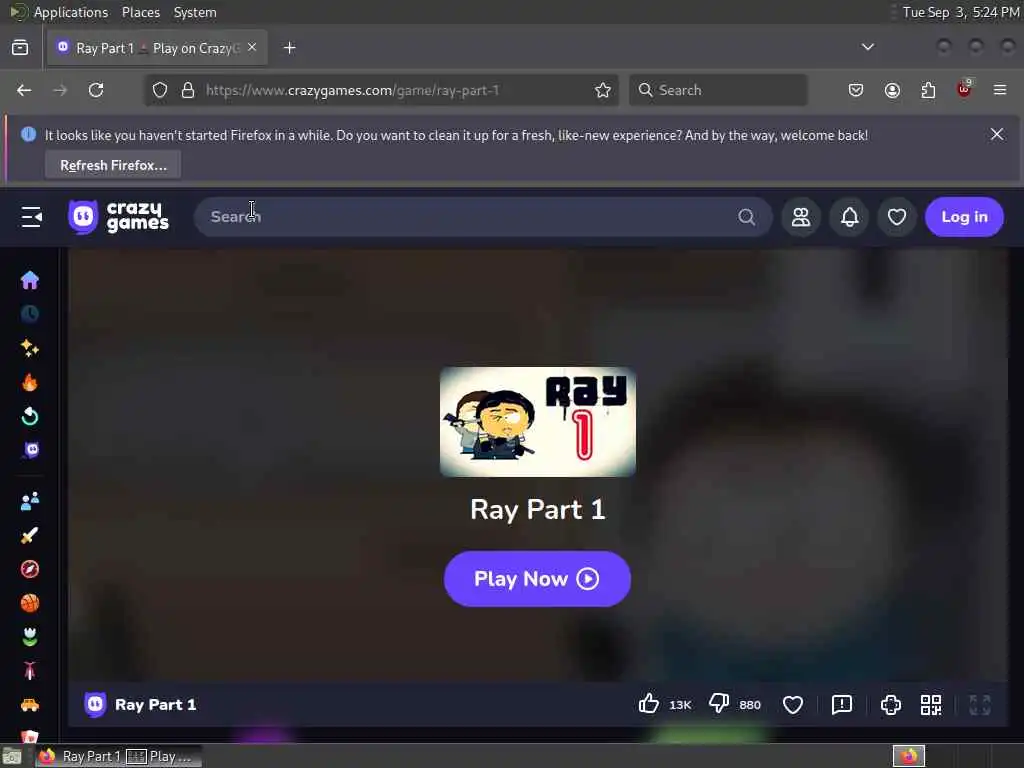This screenshot has width=1024, height=768.
Task: Click the Firefox Search box
Action: [x=718, y=90]
